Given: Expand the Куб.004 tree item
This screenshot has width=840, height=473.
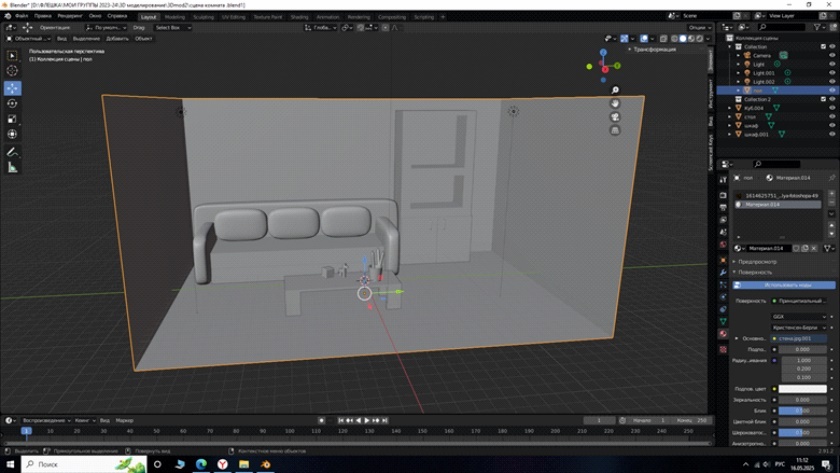Looking at the screenshot, I should tap(729, 108).
